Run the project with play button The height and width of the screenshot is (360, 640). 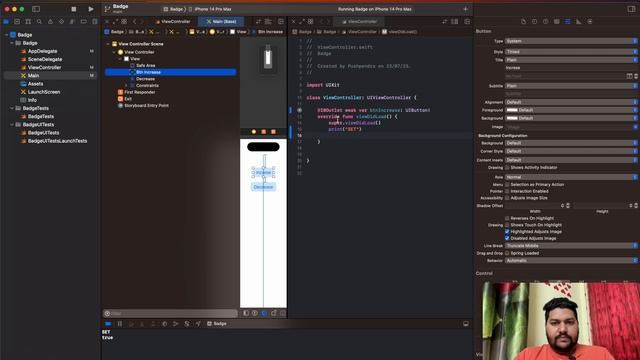pos(91,9)
